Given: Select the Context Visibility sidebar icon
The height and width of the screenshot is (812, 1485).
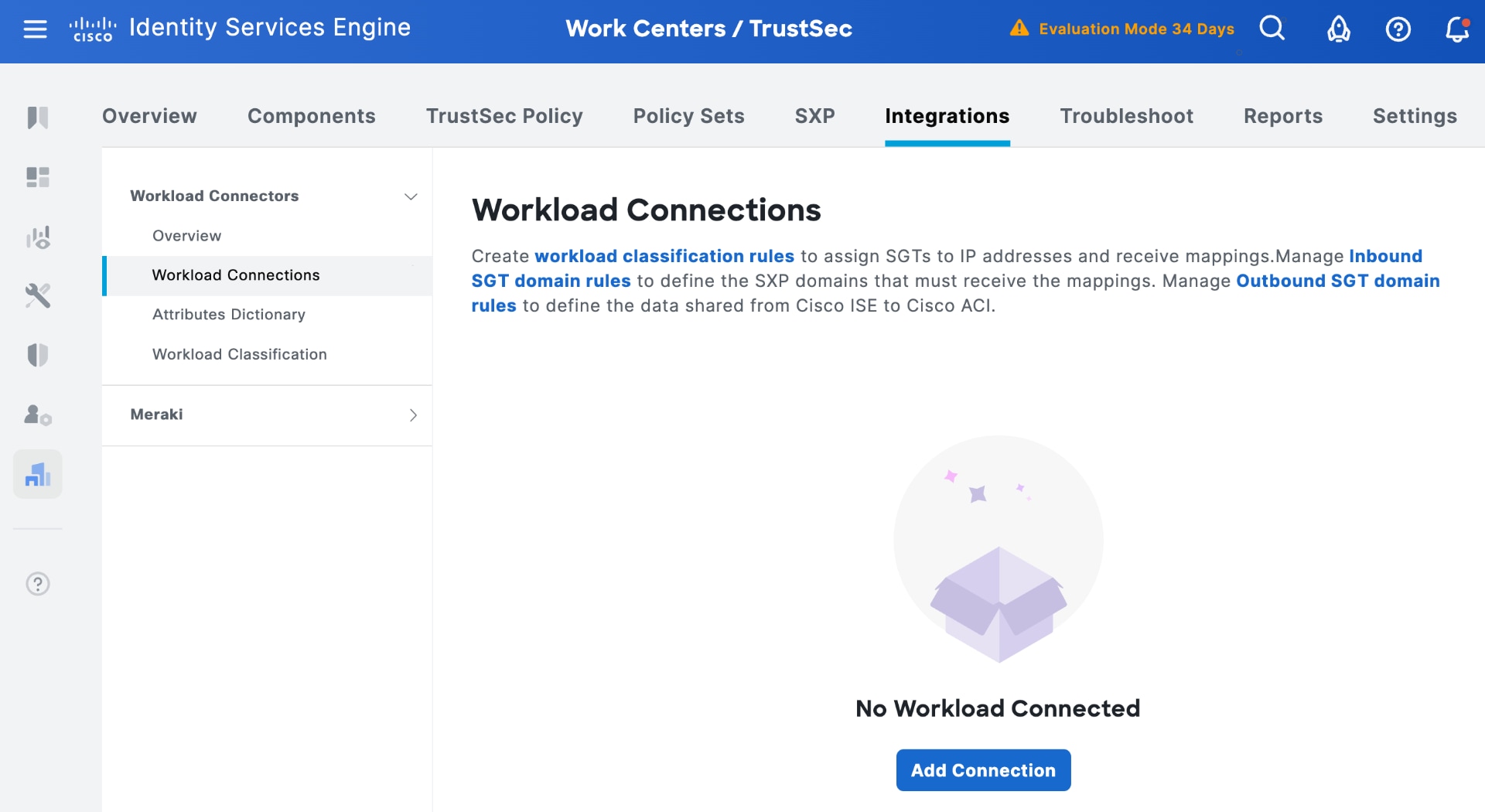Looking at the screenshot, I should pos(37,237).
